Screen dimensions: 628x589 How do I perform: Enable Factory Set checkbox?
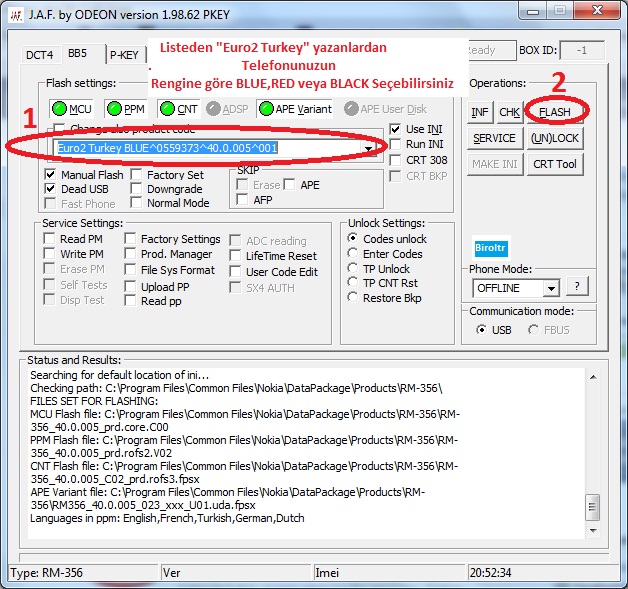(x=136, y=175)
